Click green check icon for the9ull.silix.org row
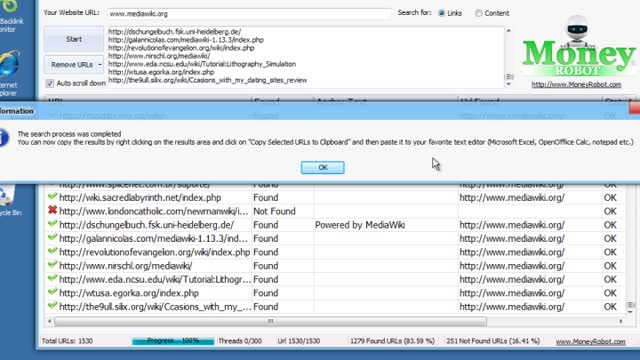The image size is (640, 360). tap(52, 306)
